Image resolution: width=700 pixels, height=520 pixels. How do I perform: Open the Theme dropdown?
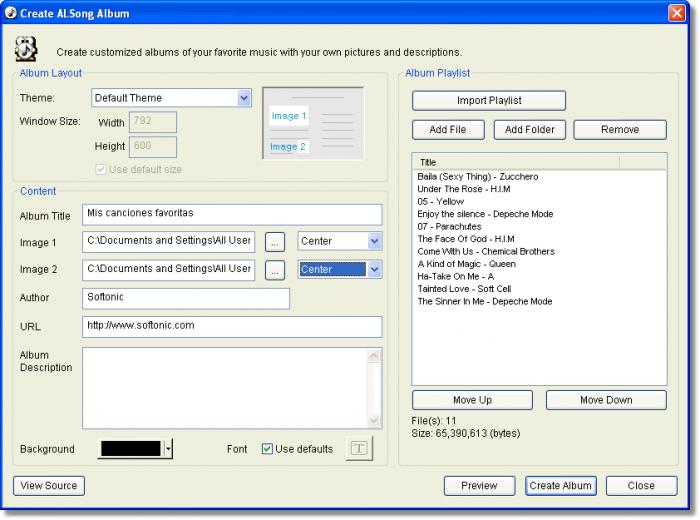click(244, 98)
